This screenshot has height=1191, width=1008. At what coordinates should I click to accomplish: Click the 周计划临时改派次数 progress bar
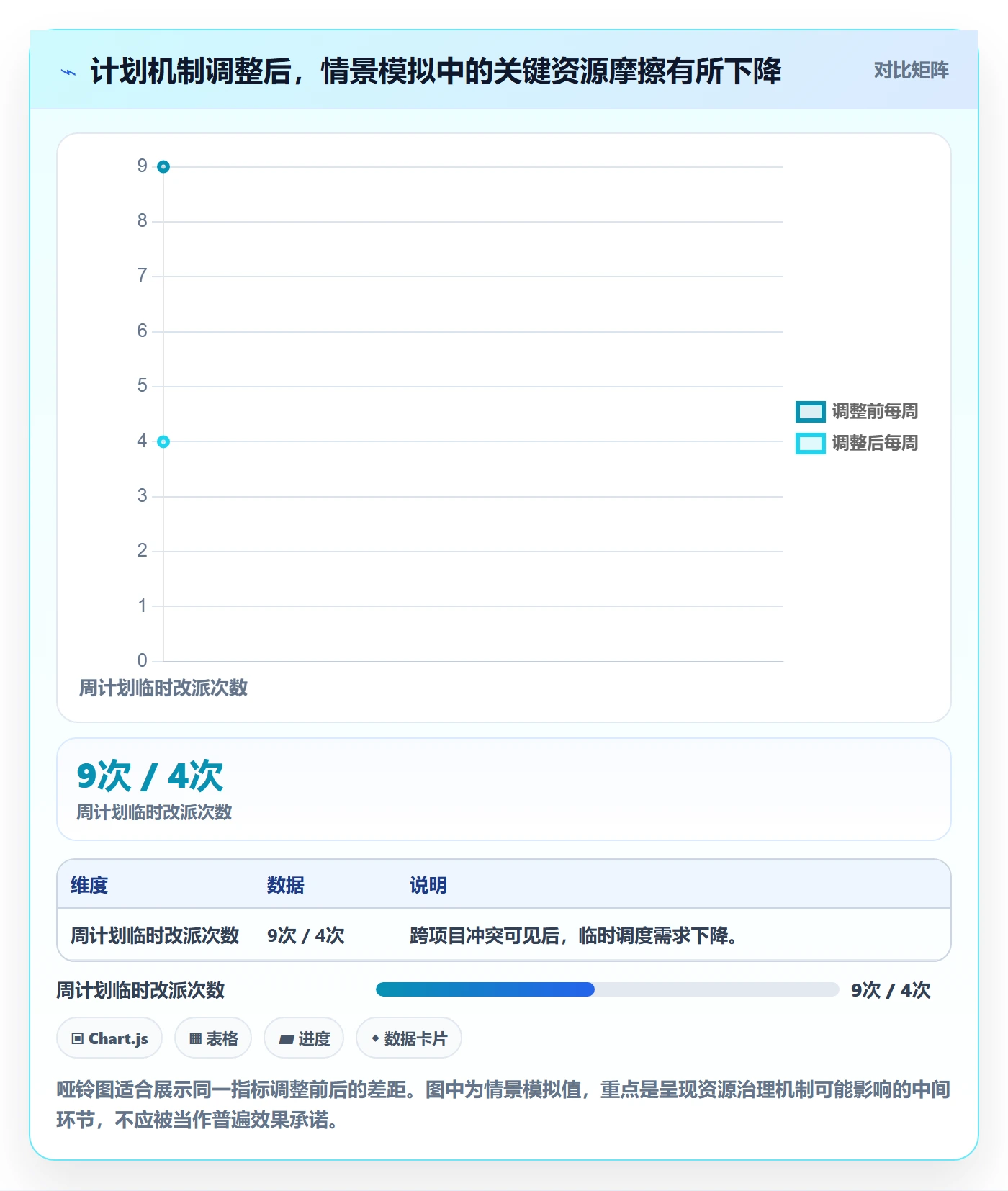click(607, 989)
